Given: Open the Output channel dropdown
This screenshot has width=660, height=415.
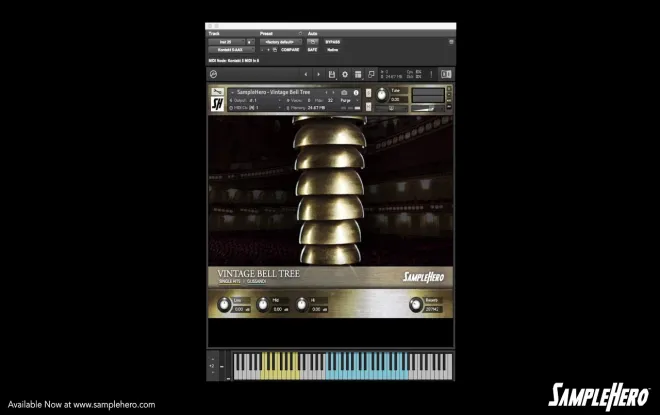Looking at the screenshot, I should (256, 100).
